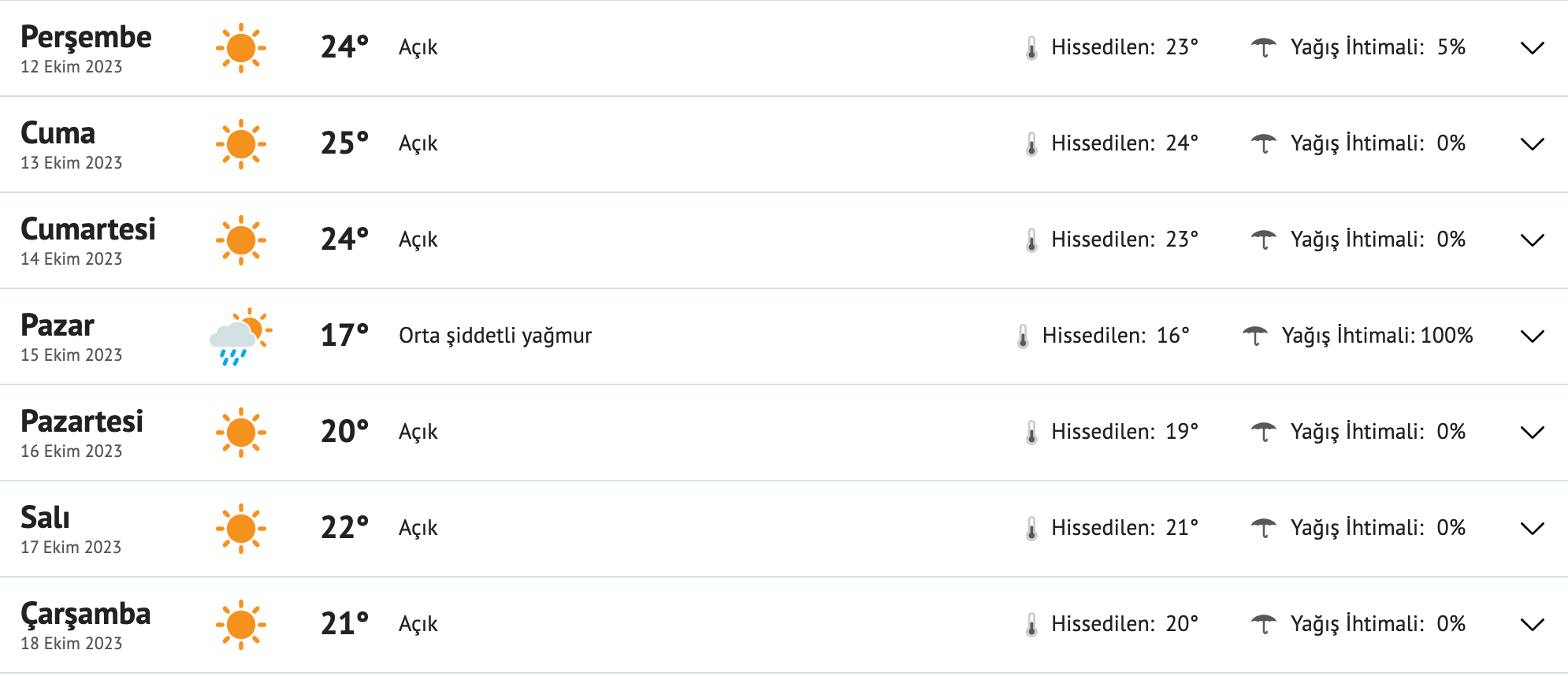Click the sun icon for Salı
Viewport: 1568px width, 676px height.
click(241, 527)
